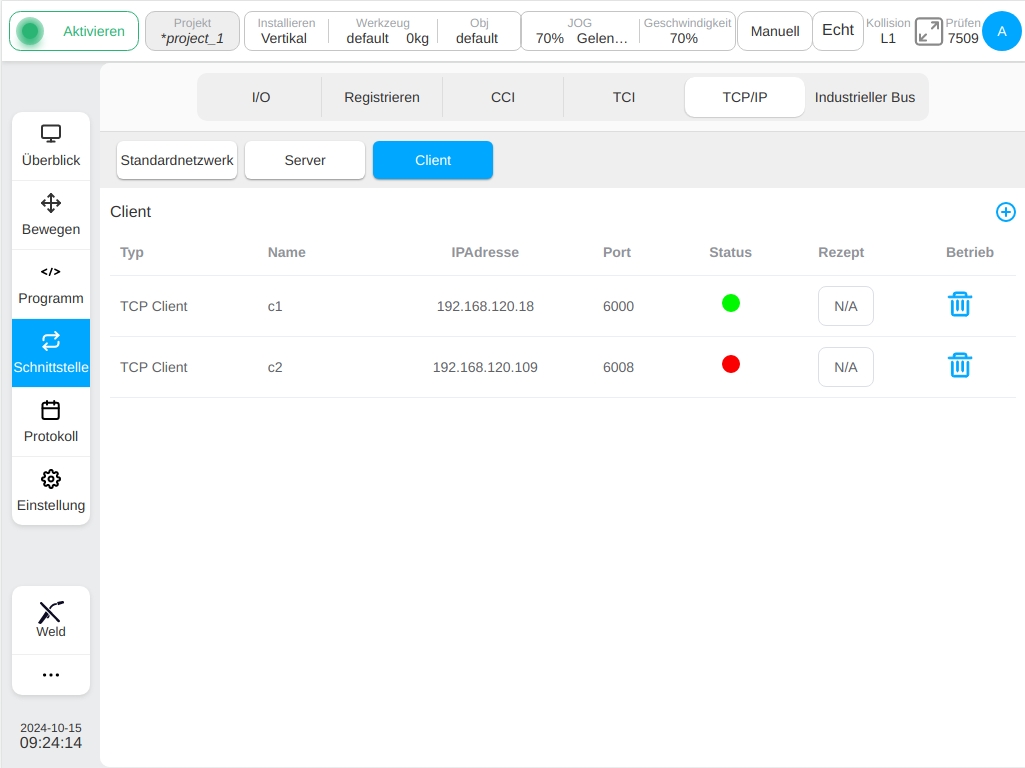Viewport: 1025px width, 768px height.
Task: Open JOG 70% settings
Action: [580, 31]
